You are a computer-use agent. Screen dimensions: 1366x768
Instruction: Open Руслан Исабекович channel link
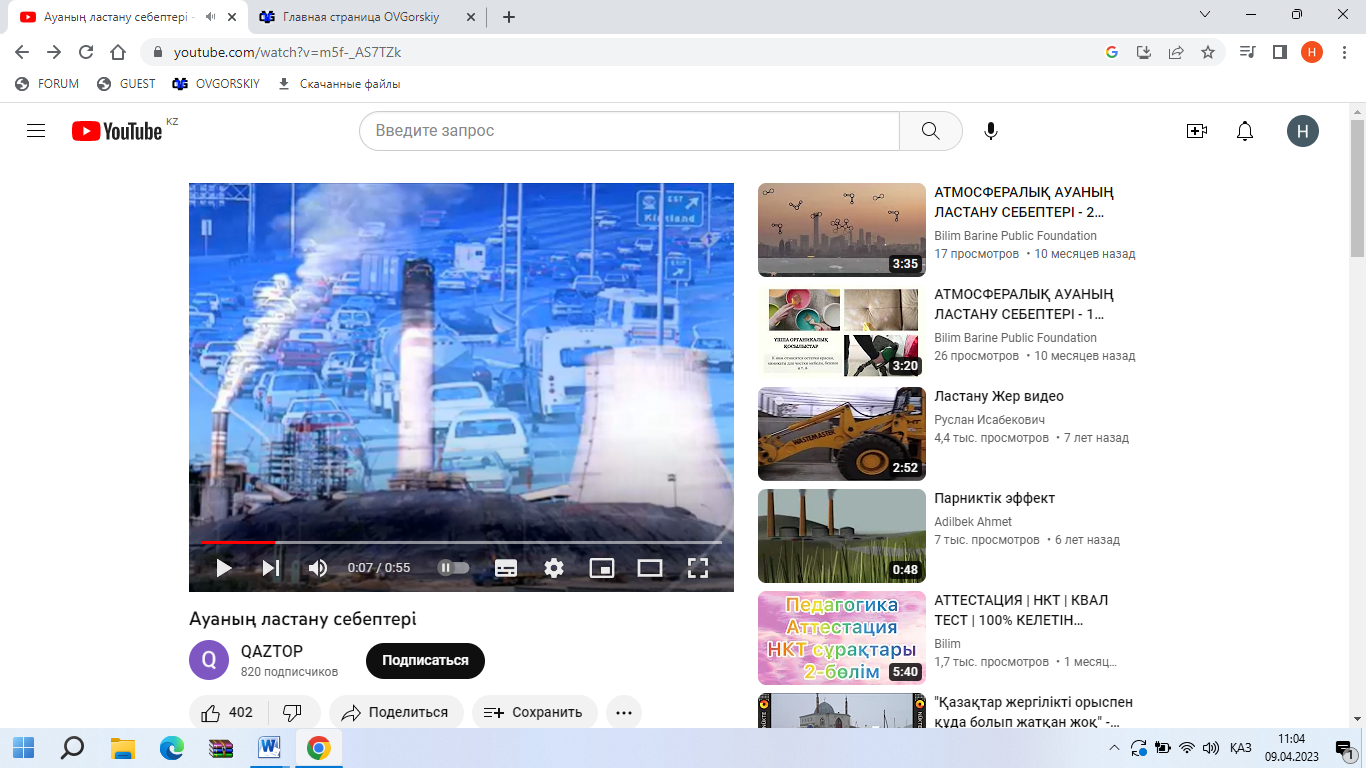click(x=991, y=420)
